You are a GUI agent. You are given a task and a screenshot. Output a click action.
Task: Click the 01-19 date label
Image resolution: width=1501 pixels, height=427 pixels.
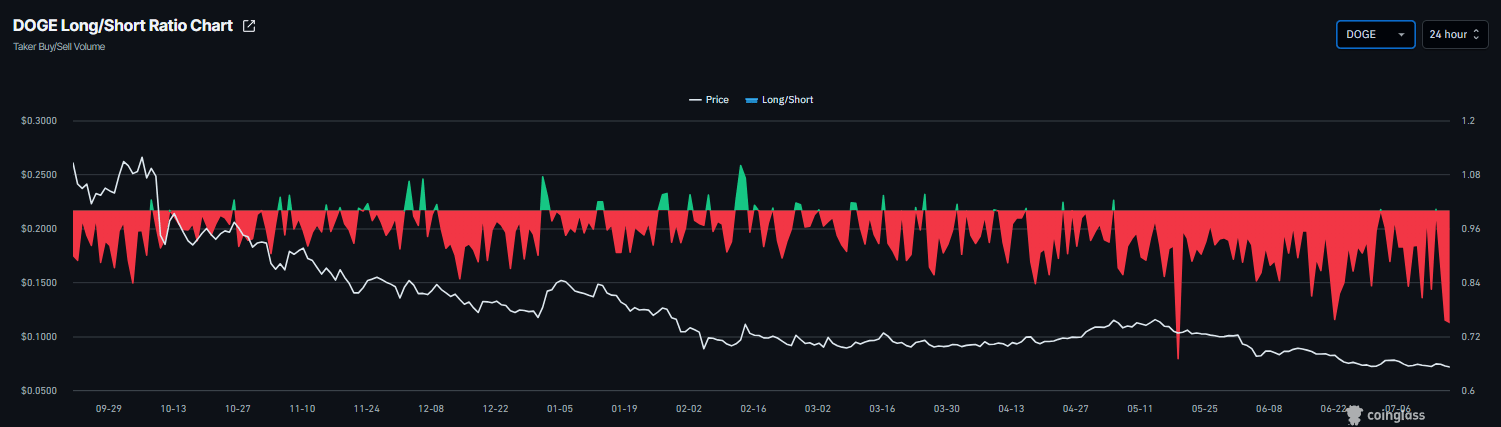coord(624,409)
